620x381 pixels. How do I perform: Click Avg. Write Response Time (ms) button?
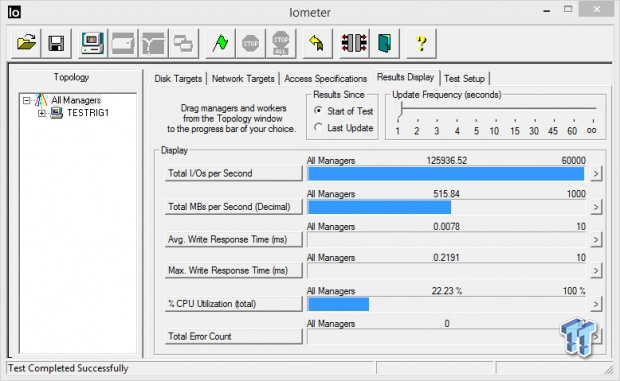234,240
